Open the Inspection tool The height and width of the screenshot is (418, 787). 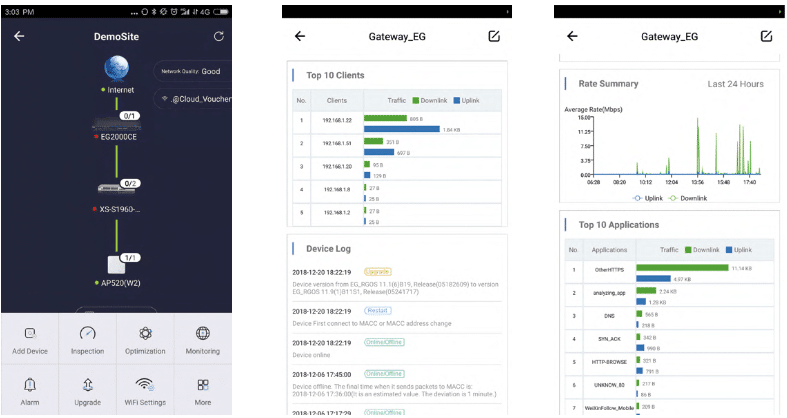point(87,341)
